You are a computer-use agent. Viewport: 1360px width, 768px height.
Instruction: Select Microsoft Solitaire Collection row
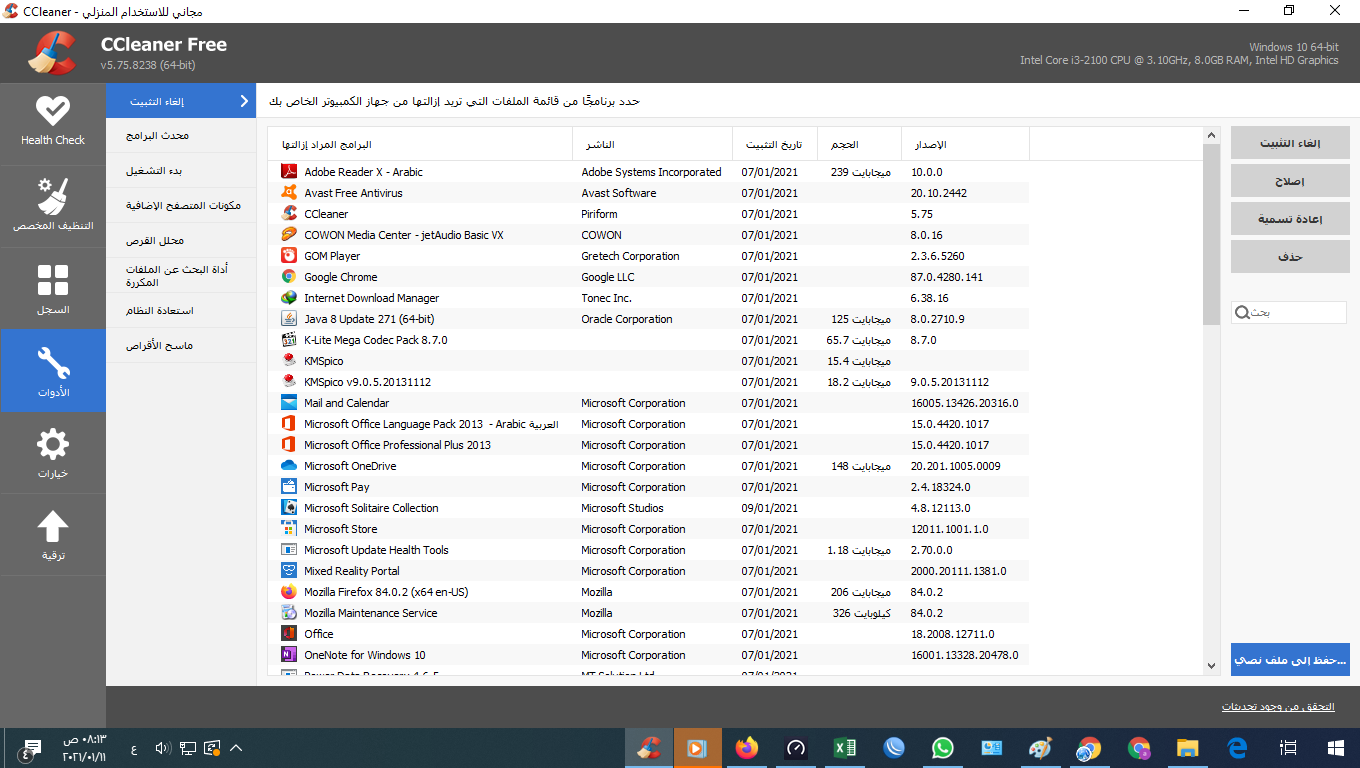[x=648, y=508]
